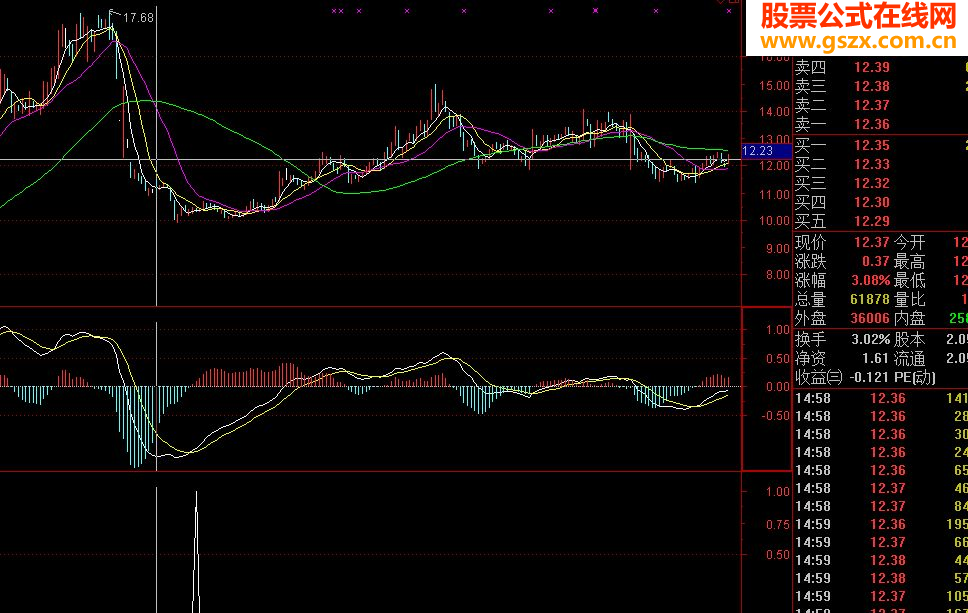Click the 股本 label
This screenshot has height=613, width=968.
909,340
